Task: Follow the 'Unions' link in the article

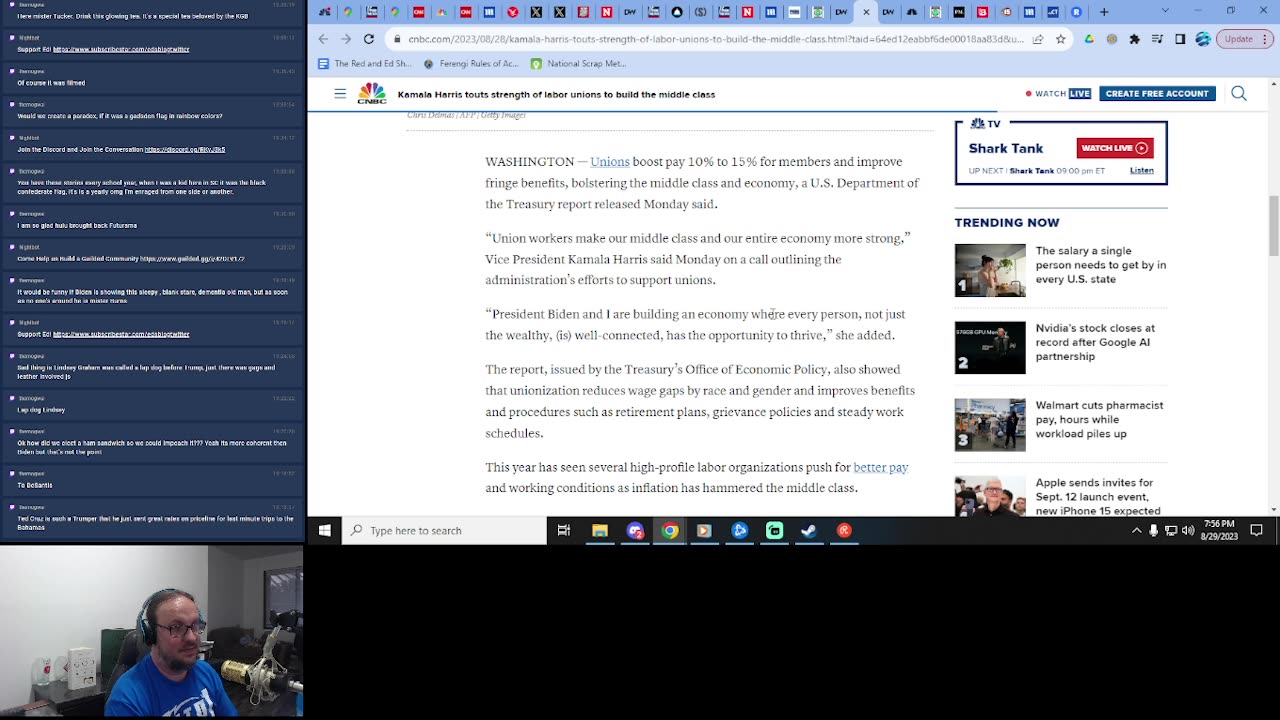Action: point(610,162)
